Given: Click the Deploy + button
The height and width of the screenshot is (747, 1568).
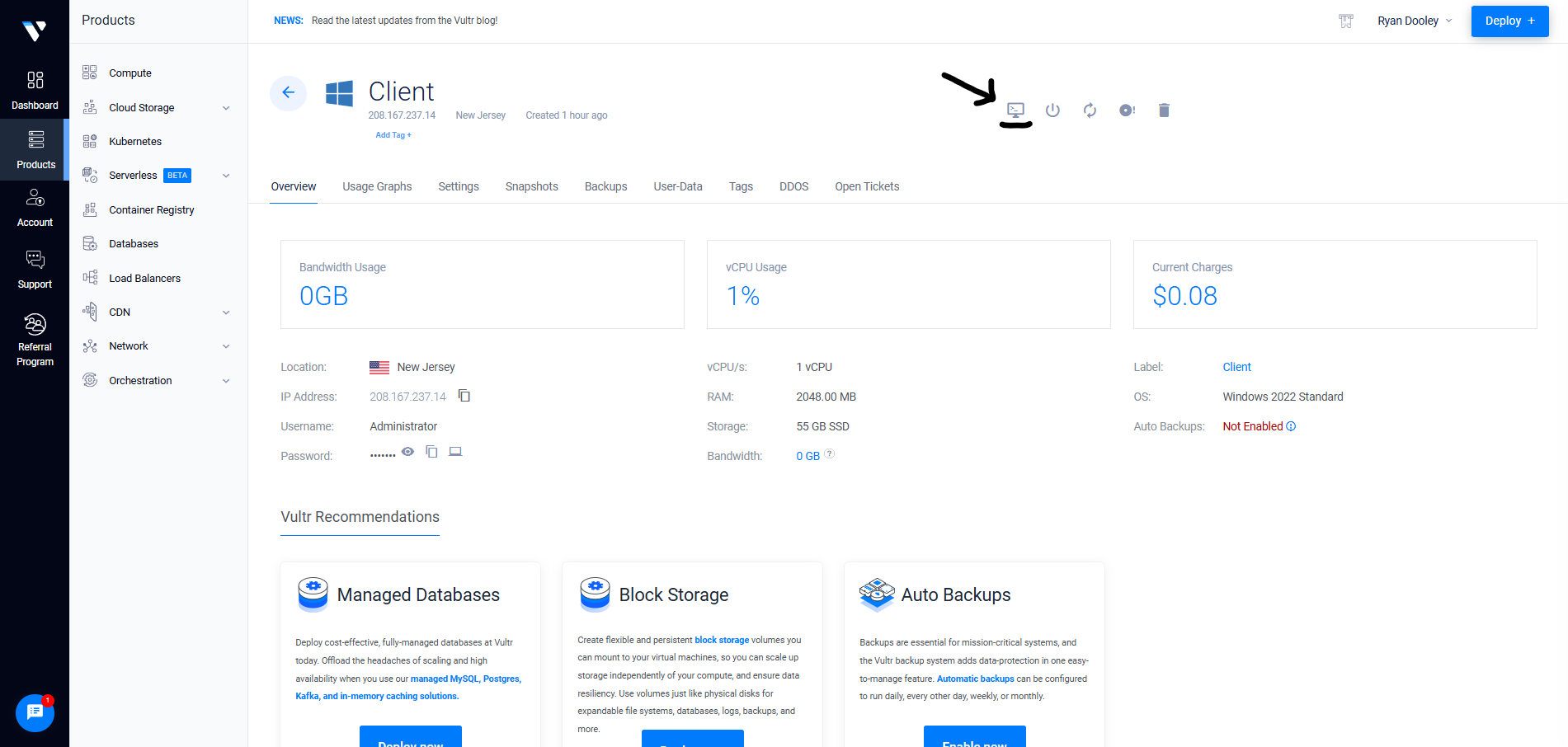Looking at the screenshot, I should [1509, 21].
